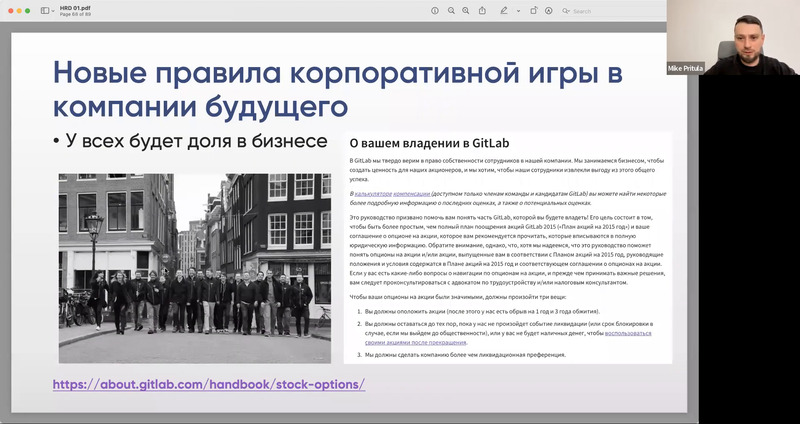Click the Rotate page icon
The image size is (800, 424).
coord(534,10)
